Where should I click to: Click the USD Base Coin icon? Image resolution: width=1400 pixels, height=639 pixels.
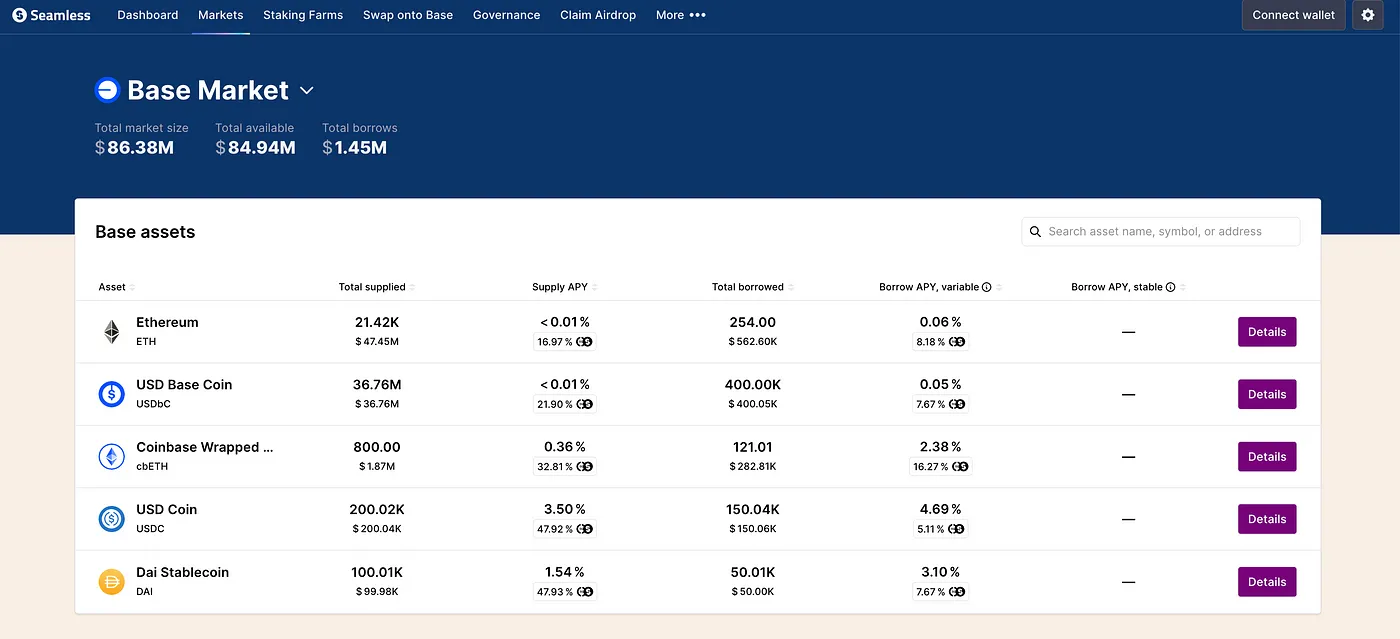[112, 394]
